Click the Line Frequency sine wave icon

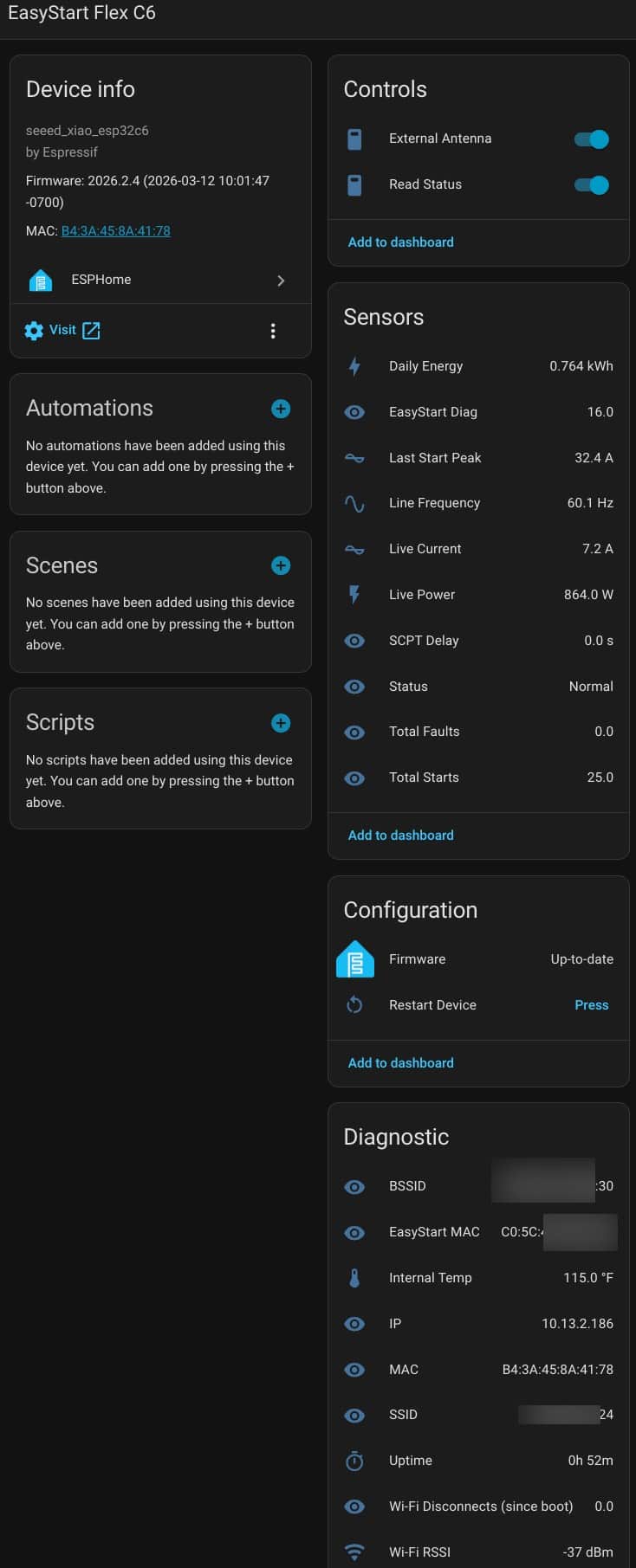click(x=354, y=503)
